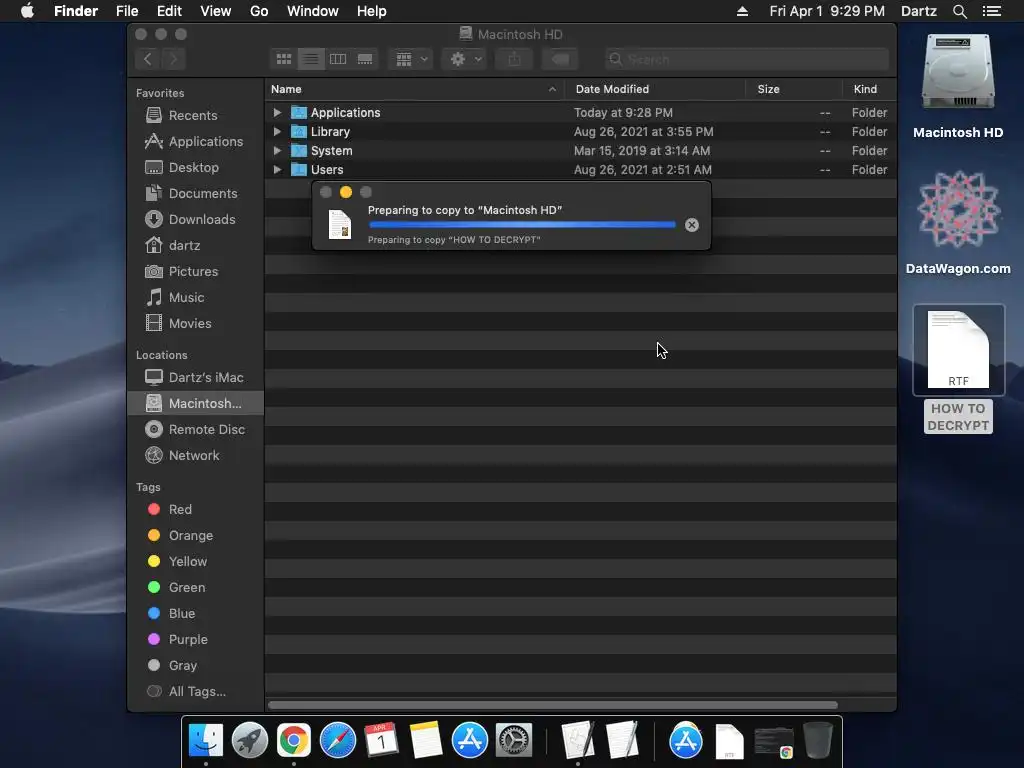This screenshot has width=1024, height=768.
Task: Cancel the copy with the X button
Action: point(692,225)
